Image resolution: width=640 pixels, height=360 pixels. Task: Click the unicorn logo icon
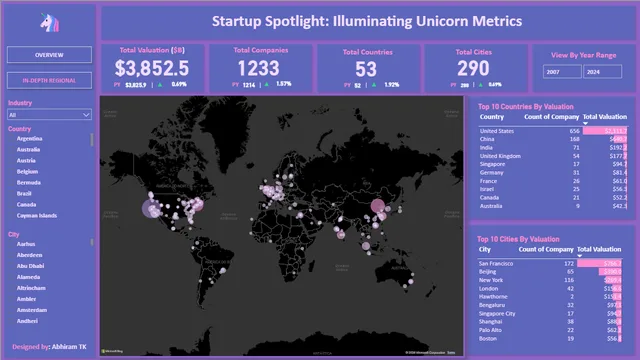tap(49, 22)
